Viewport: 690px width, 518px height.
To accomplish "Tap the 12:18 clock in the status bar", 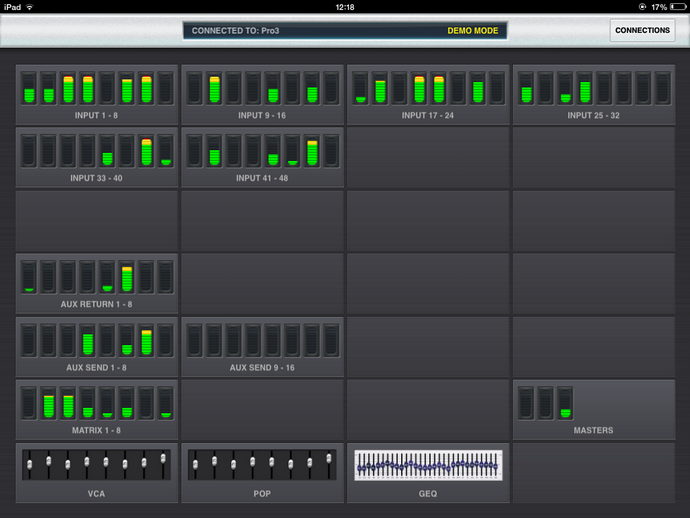I will tap(345, 7).
